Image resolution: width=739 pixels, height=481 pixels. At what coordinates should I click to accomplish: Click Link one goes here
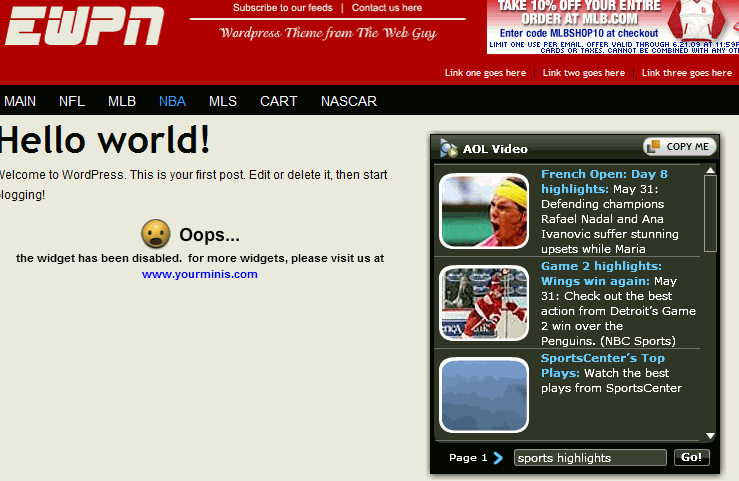[x=485, y=73]
